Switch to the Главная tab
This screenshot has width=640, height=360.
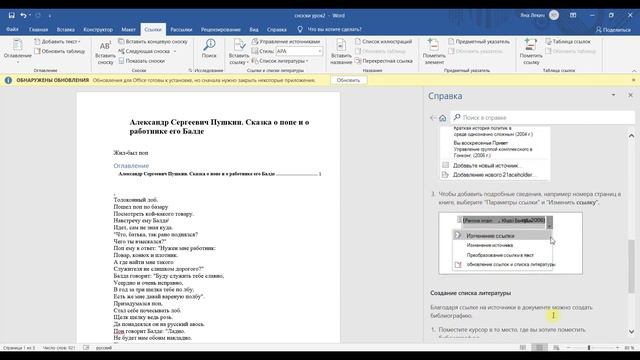pyautogui.click(x=38, y=29)
